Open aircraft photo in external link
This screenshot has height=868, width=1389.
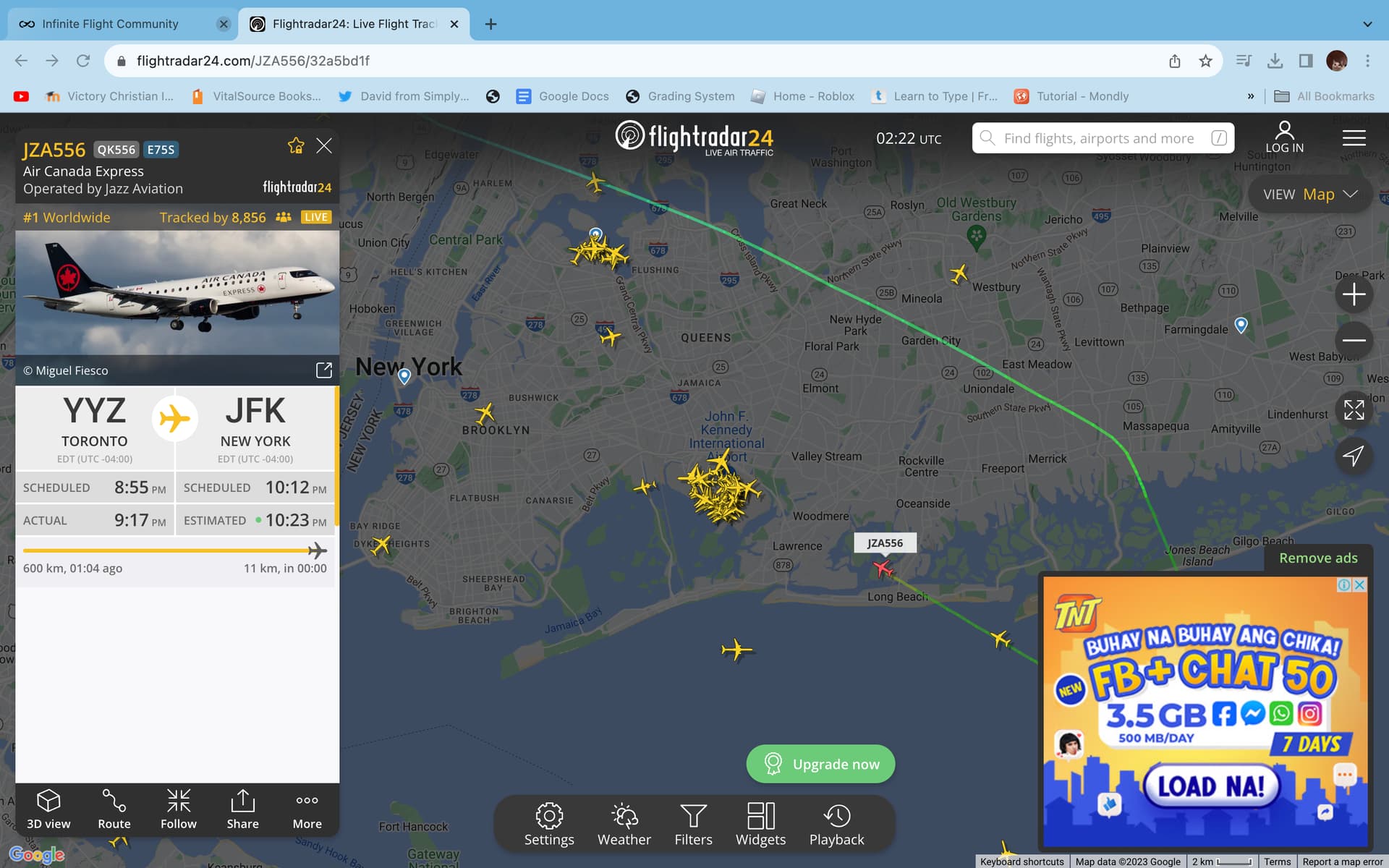tap(323, 370)
